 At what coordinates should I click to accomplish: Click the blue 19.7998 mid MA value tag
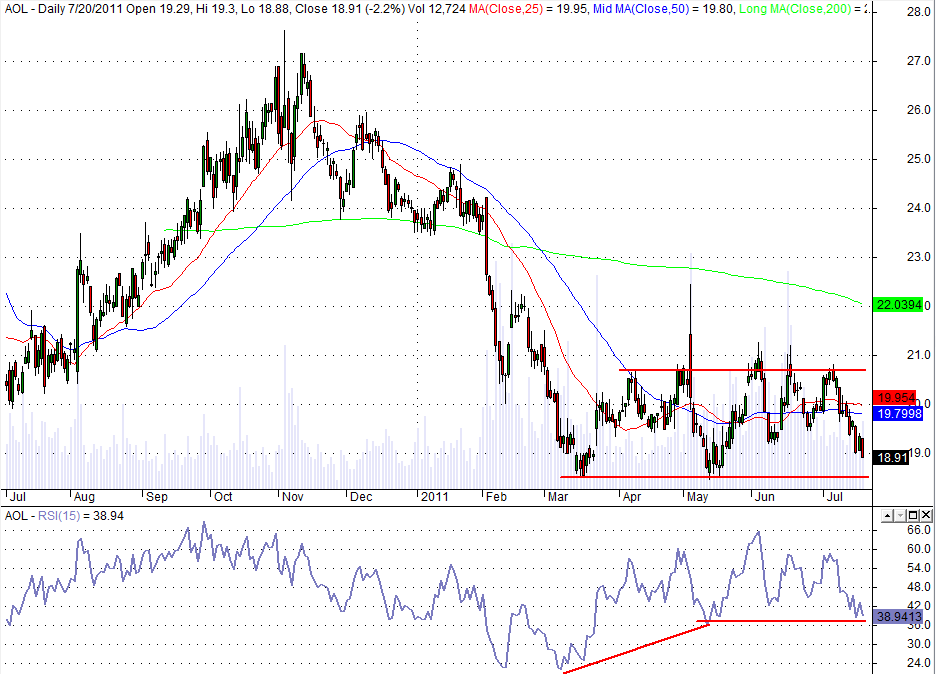coord(898,413)
